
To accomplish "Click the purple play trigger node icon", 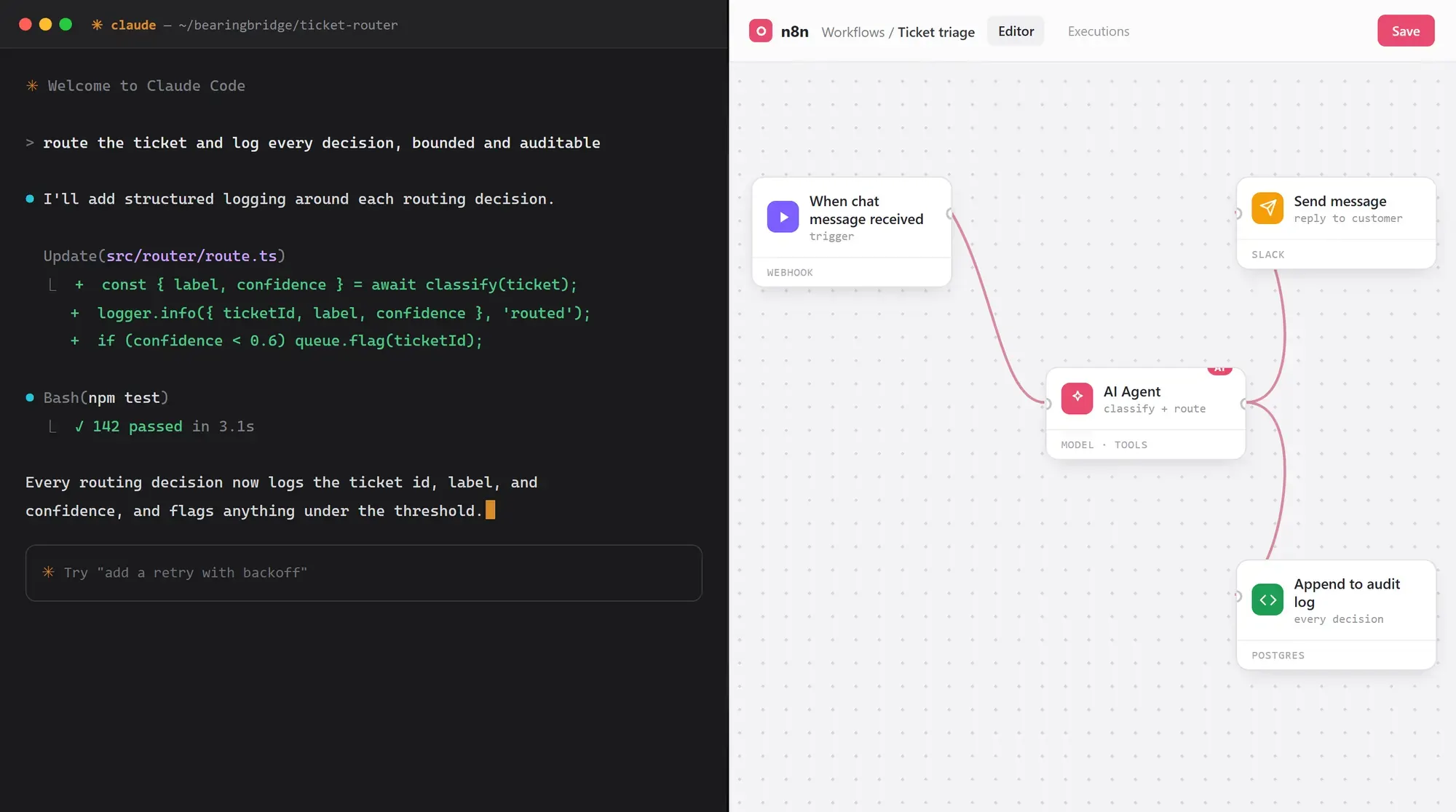I will pyautogui.click(x=783, y=217).
